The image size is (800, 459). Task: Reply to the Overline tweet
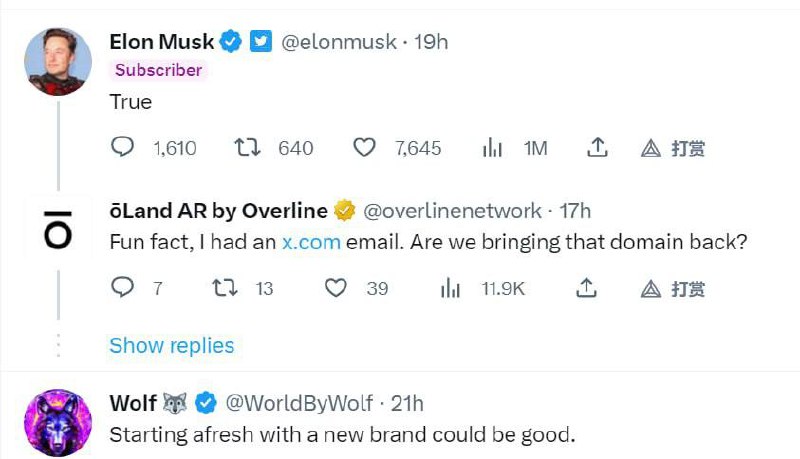coord(122,289)
